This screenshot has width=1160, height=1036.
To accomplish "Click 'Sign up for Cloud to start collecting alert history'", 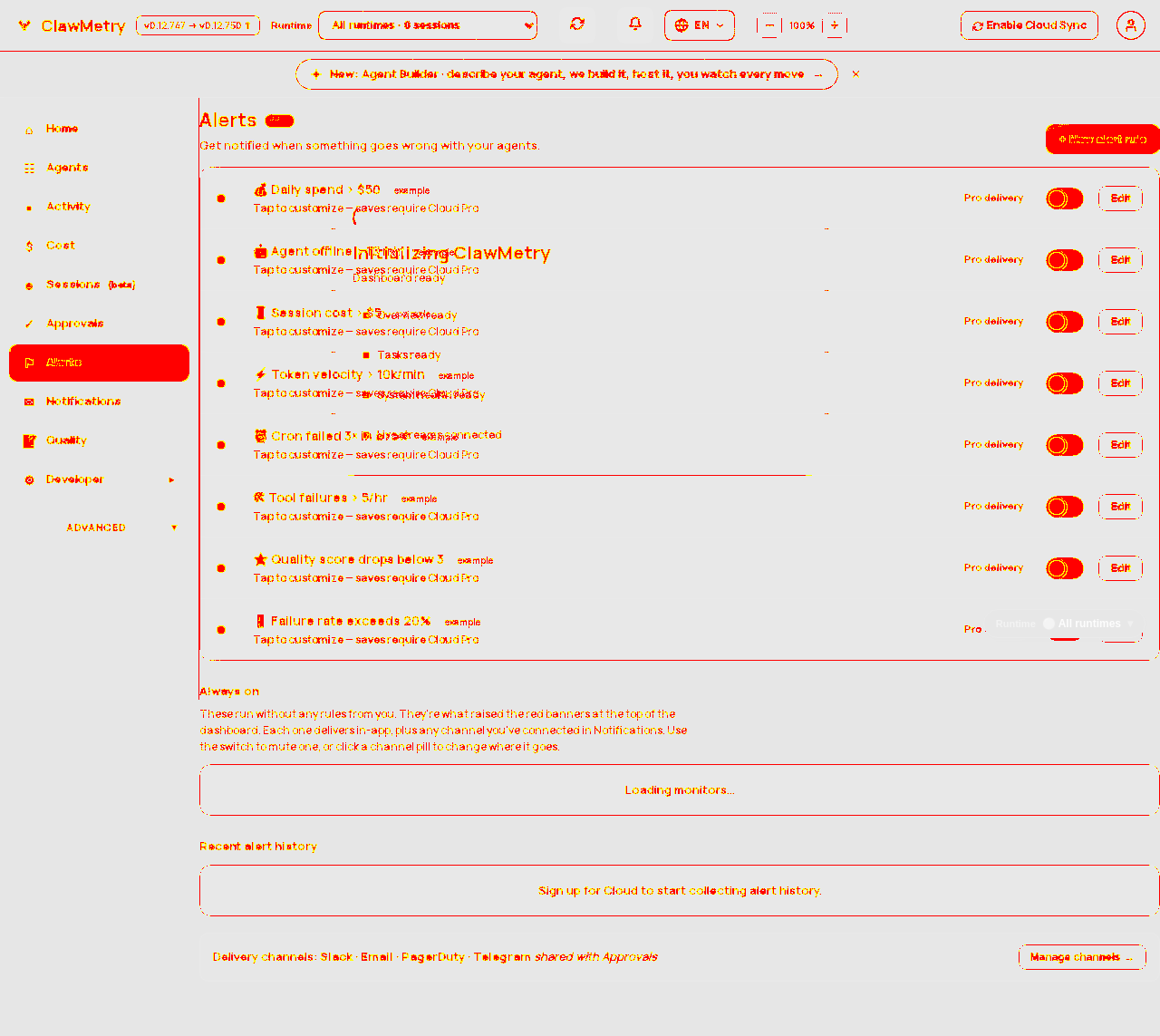I will click(x=680, y=891).
